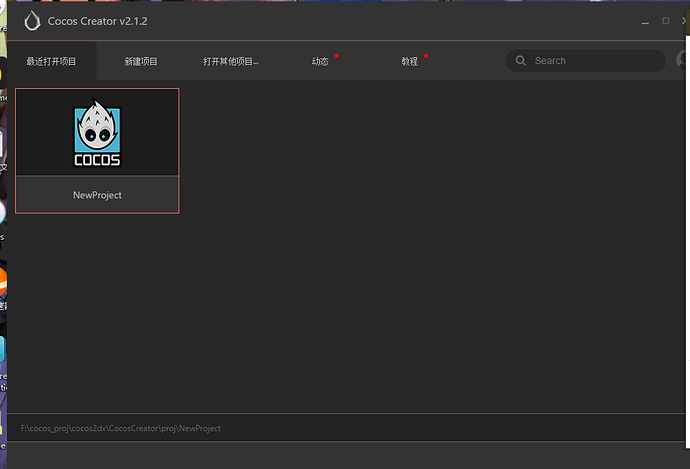Open the 动态 news tab
The height and width of the screenshot is (469, 690).
320,61
